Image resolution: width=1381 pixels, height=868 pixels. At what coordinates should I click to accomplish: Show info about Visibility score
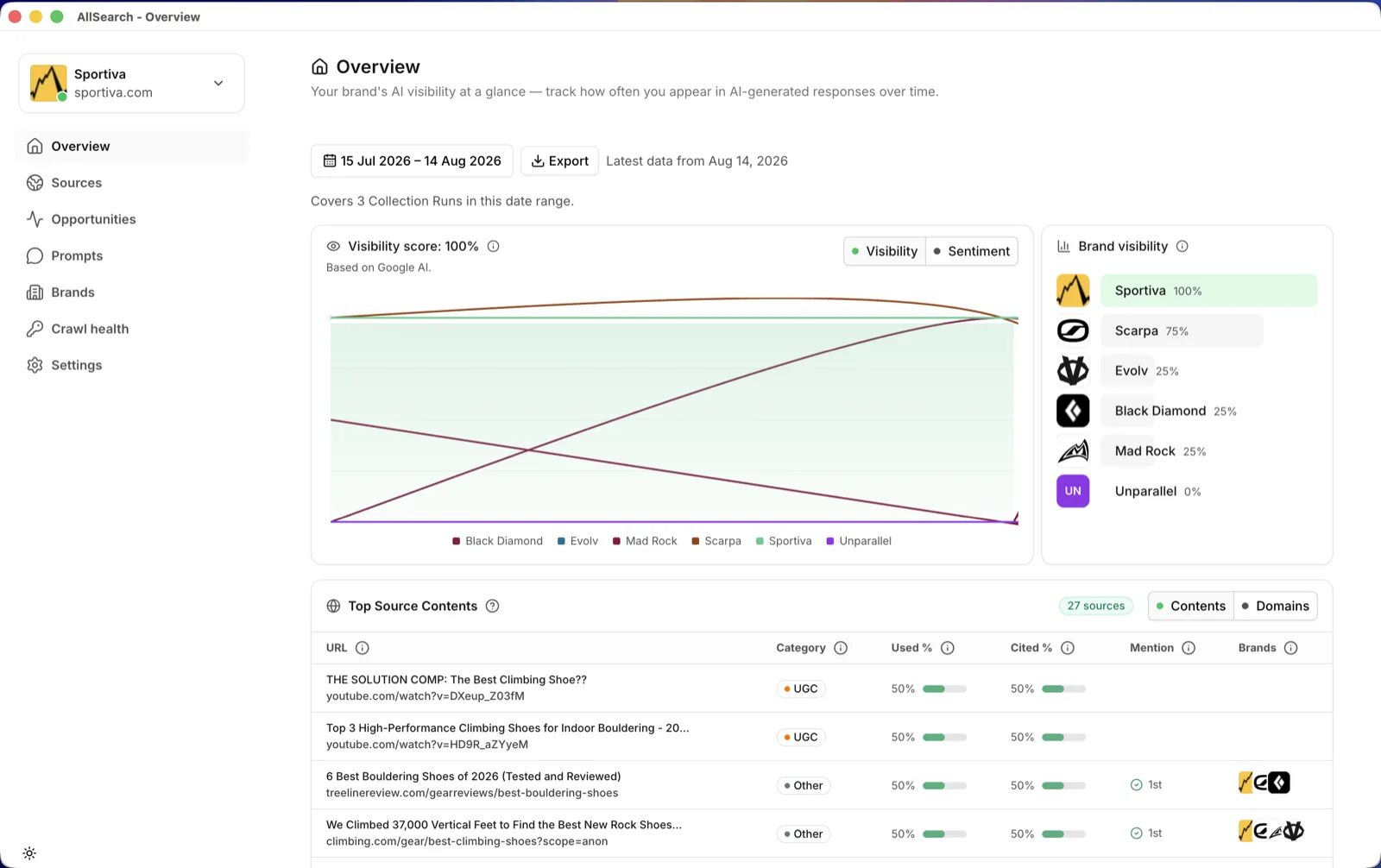click(x=494, y=246)
